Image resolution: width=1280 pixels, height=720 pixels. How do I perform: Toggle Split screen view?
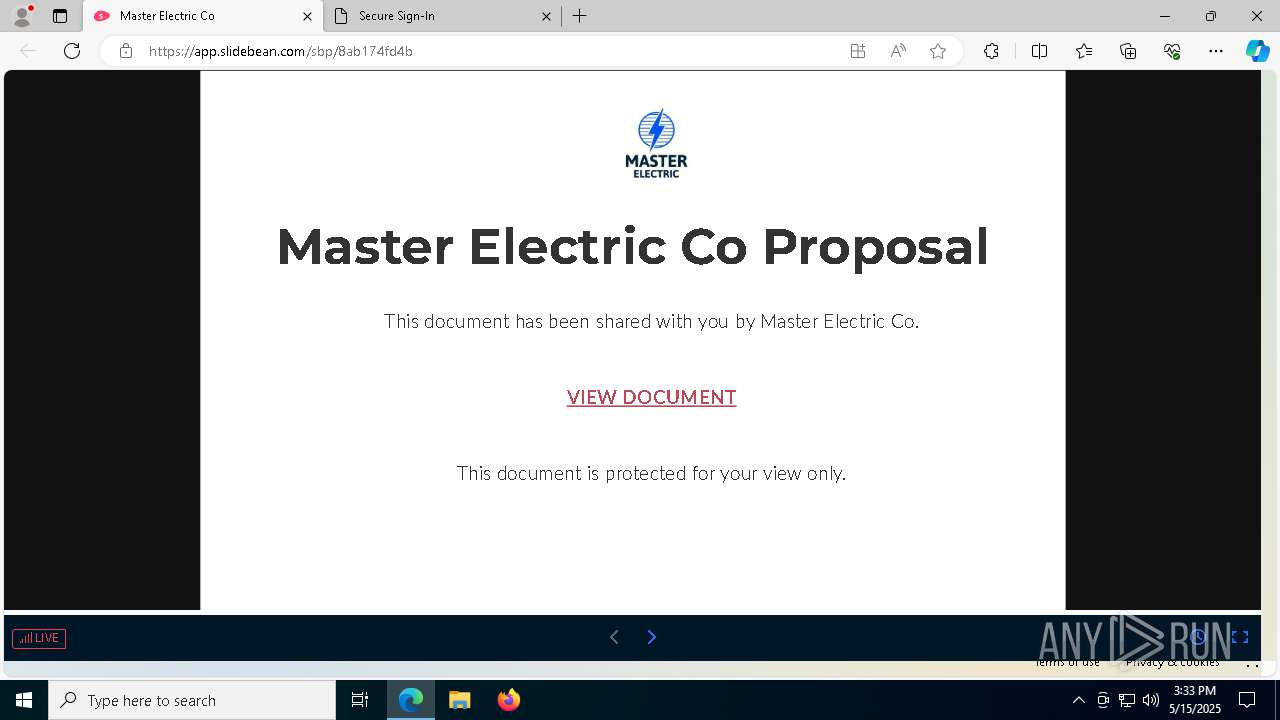tap(1039, 51)
